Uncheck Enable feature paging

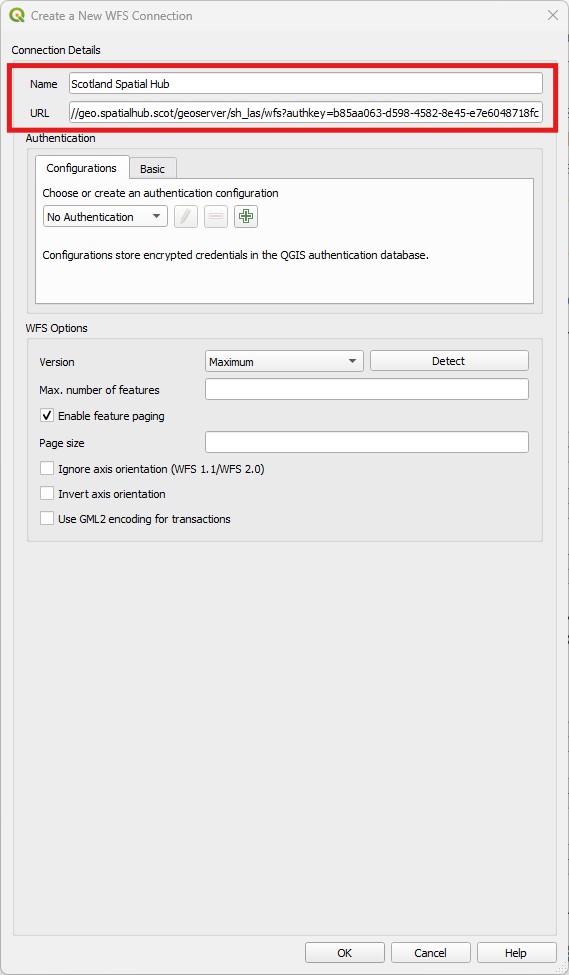coord(47,415)
